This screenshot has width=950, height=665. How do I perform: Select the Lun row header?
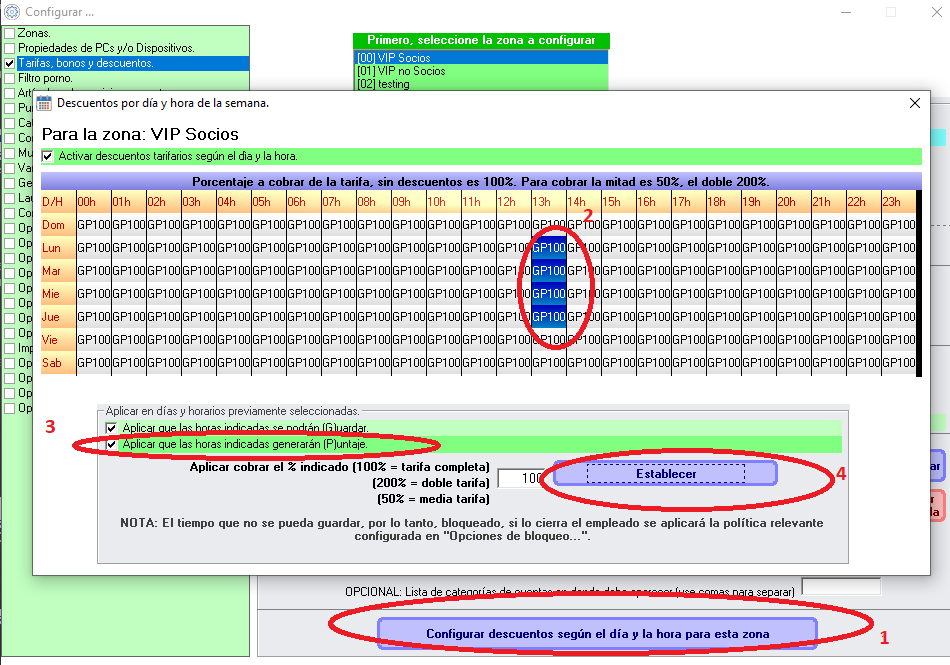59,248
